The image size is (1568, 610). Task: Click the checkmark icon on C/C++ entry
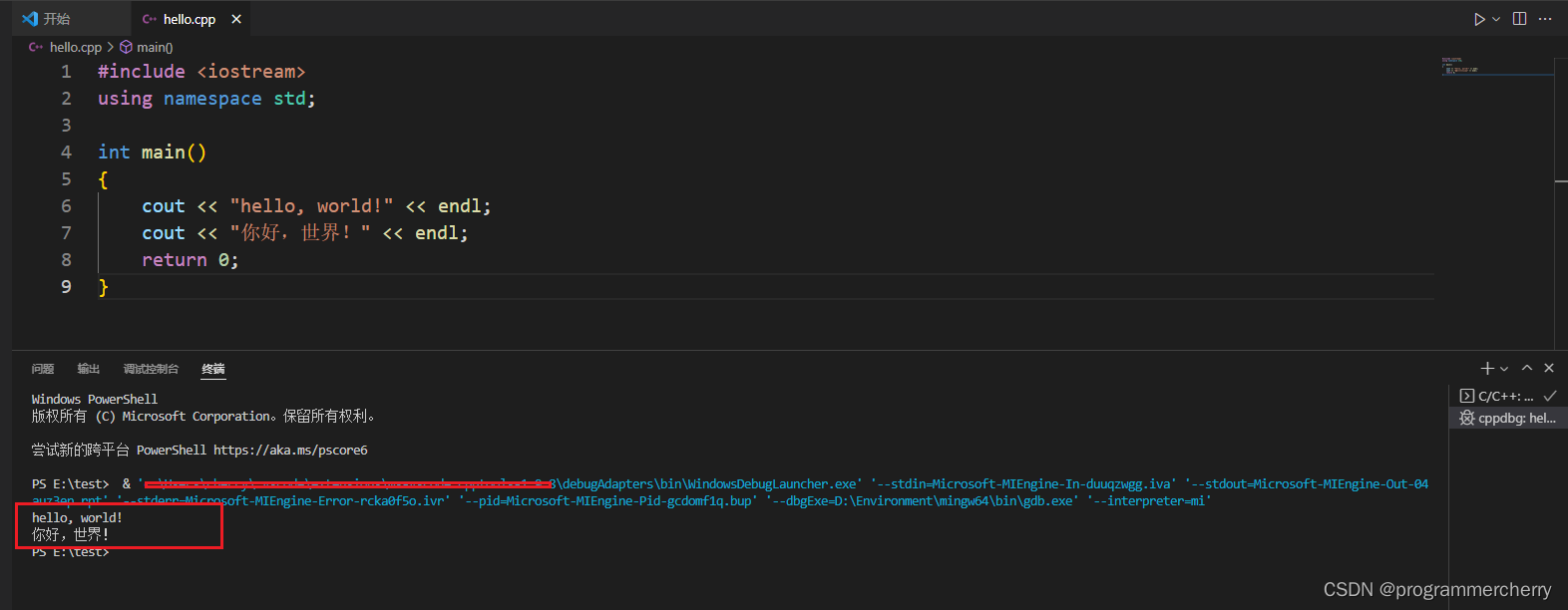click(x=1550, y=396)
